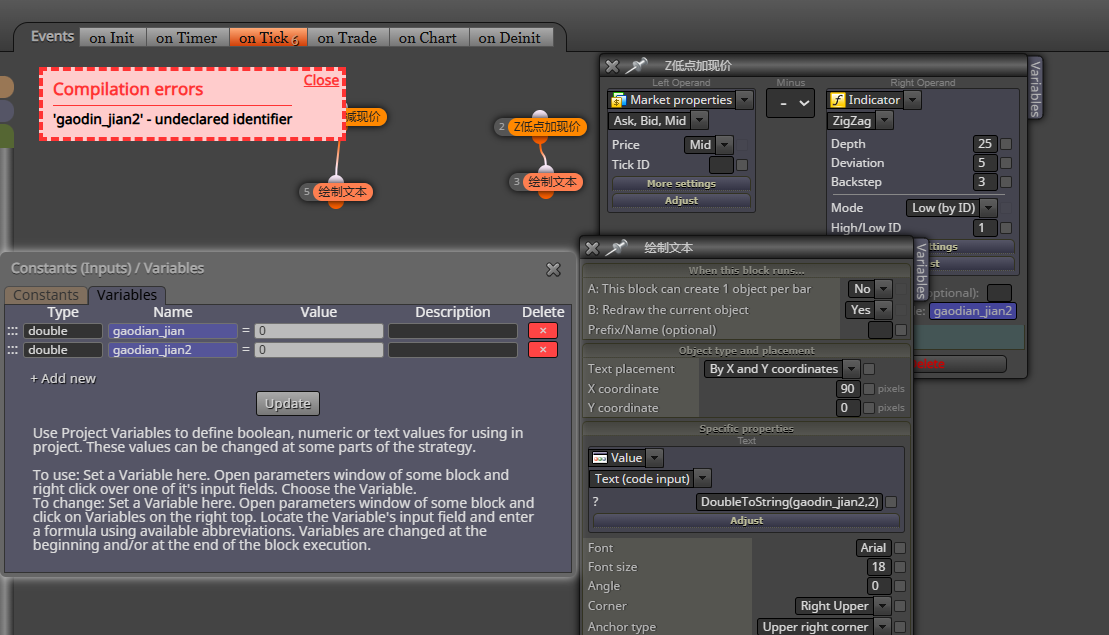Open the Corner Right Upper dropdown

tap(883, 605)
